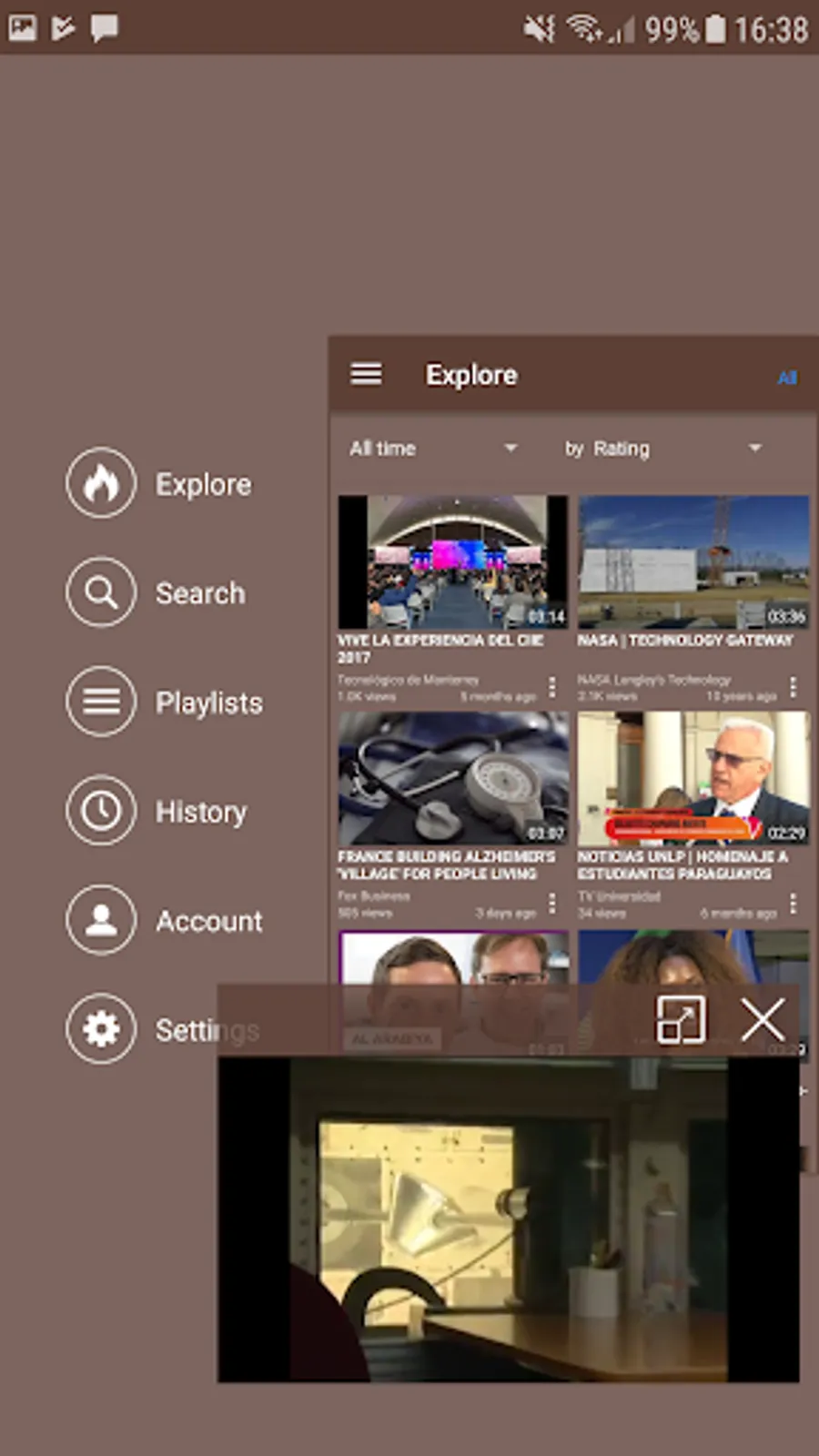
Task: Open the Account person icon in side menu
Action: [x=101, y=920]
